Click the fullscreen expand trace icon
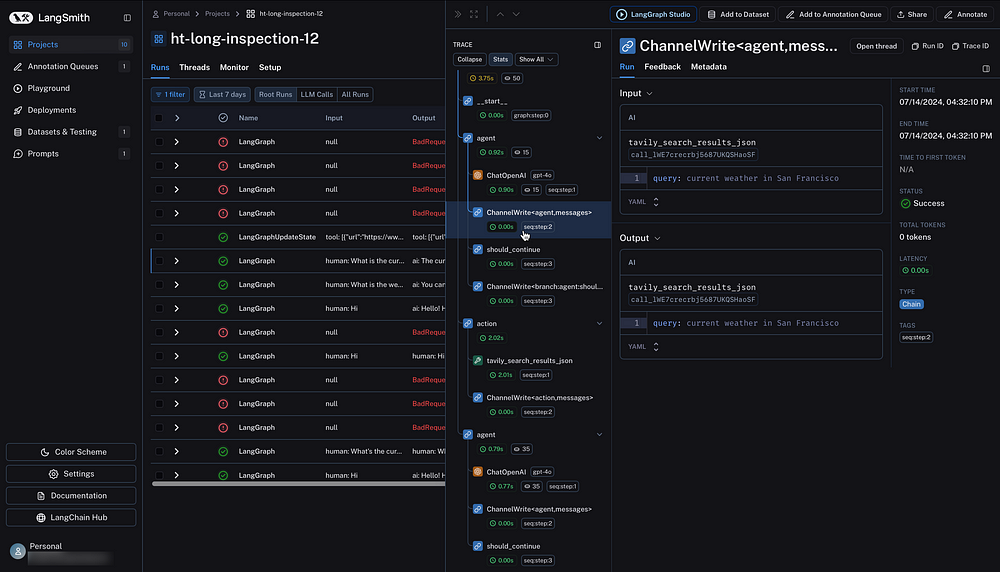 474,14
